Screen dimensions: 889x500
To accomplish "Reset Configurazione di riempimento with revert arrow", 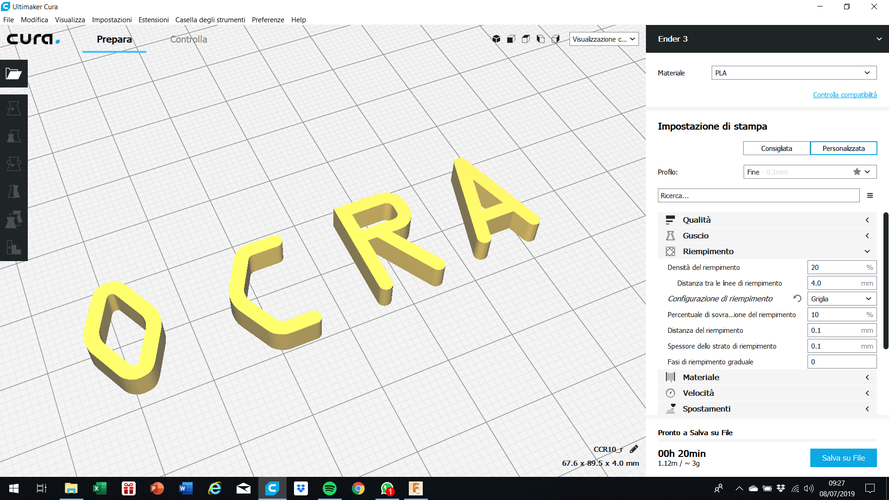I will tap(797, 298).
